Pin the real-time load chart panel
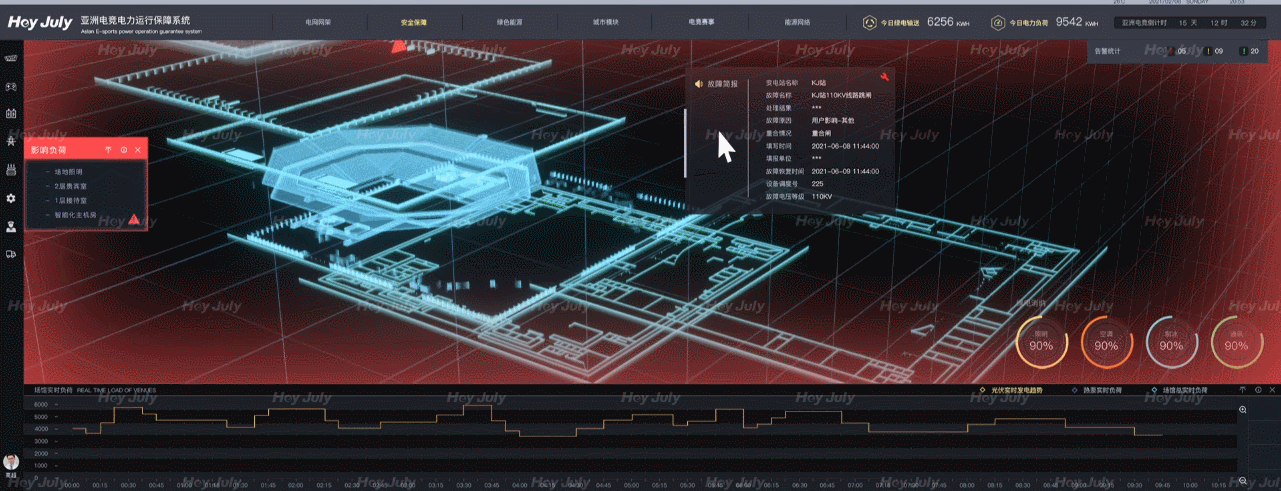 tap(1243, 390)
